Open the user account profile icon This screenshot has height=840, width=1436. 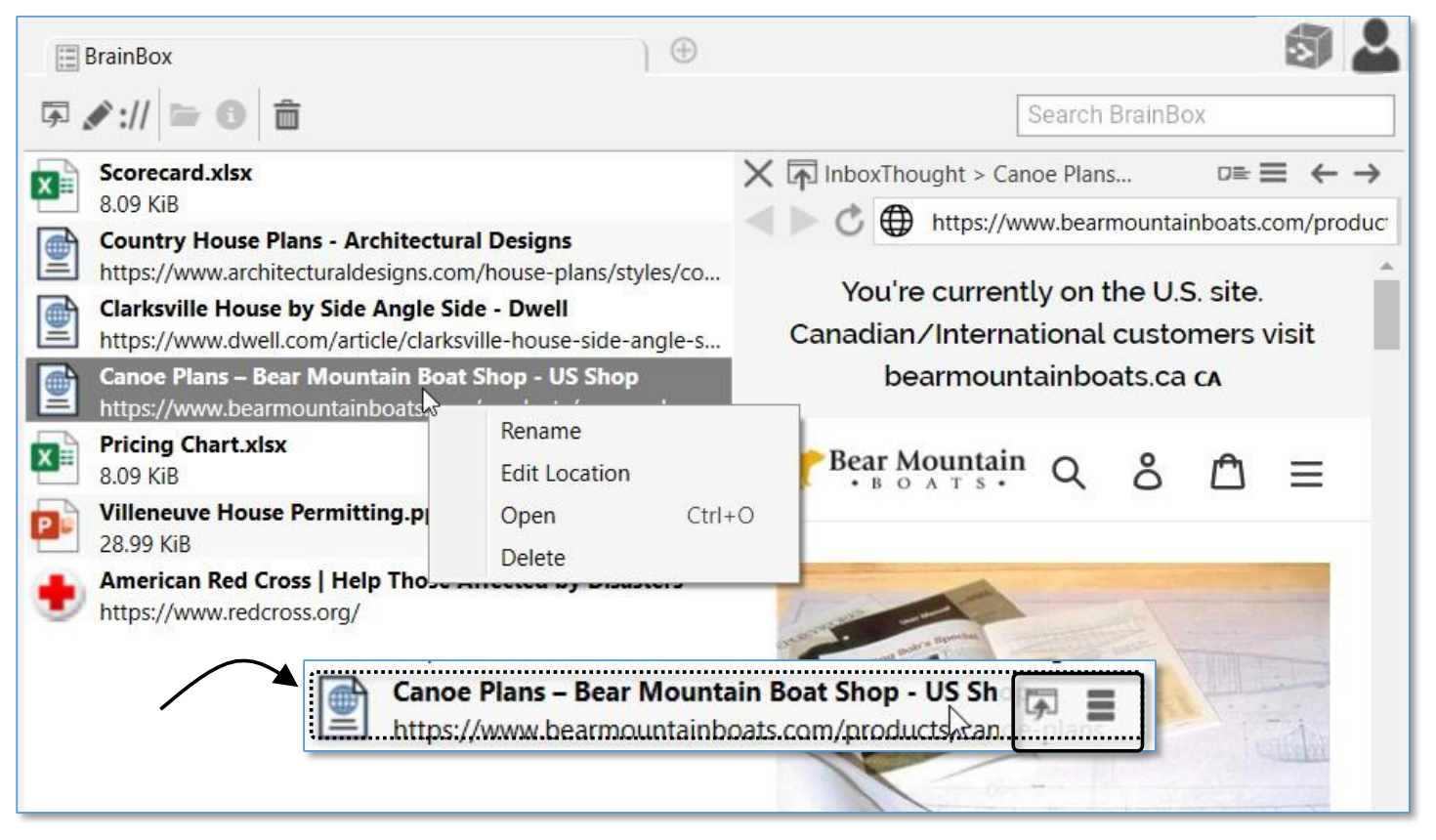click(x=1375, y=47)
